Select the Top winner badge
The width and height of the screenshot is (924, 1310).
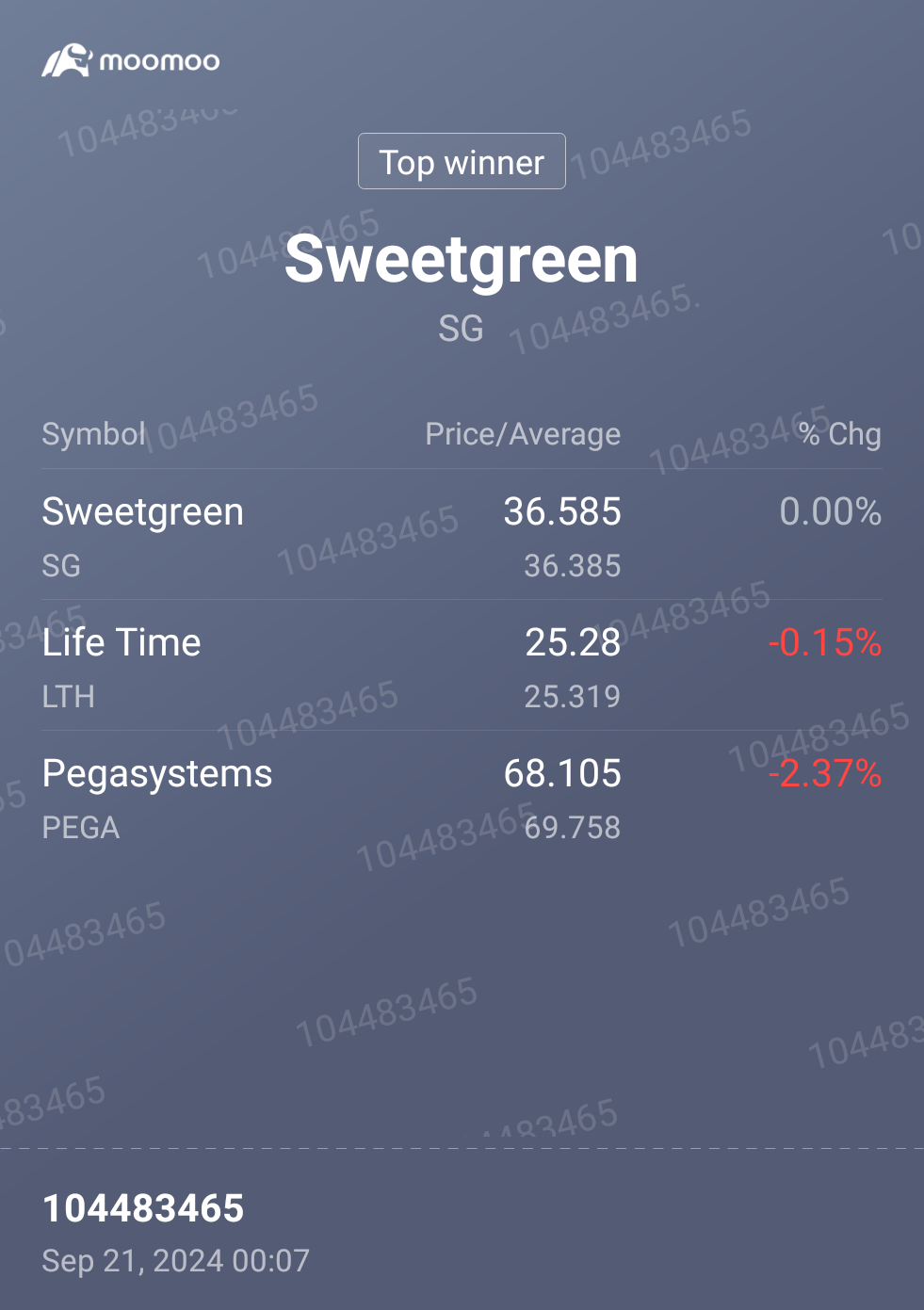click(462, 161)
